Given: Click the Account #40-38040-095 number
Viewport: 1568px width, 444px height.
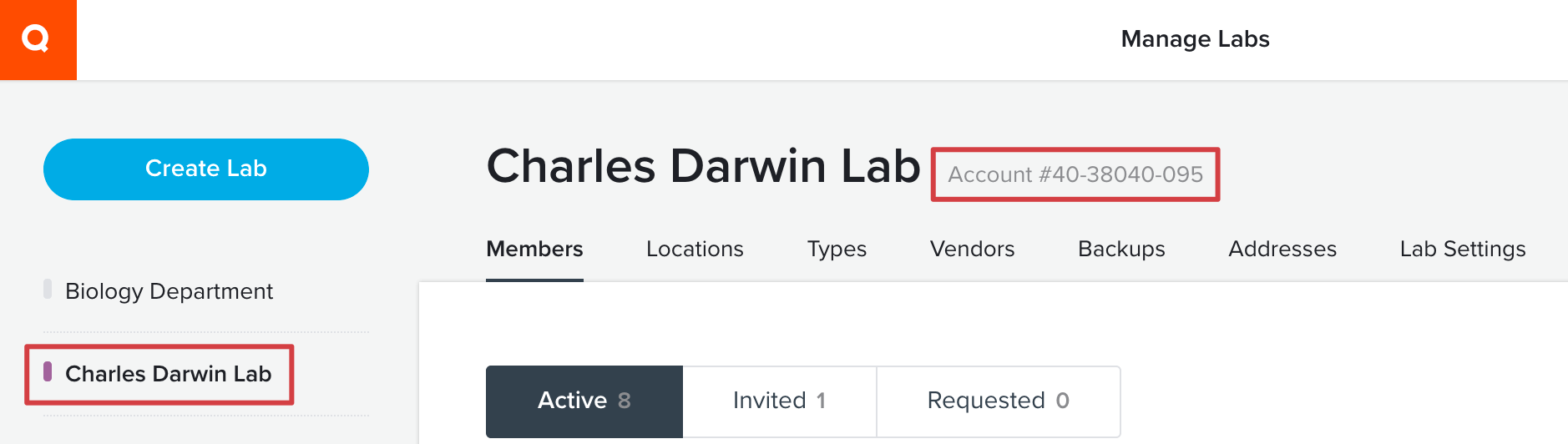Looking at the screenshot, I should 1075,174.
